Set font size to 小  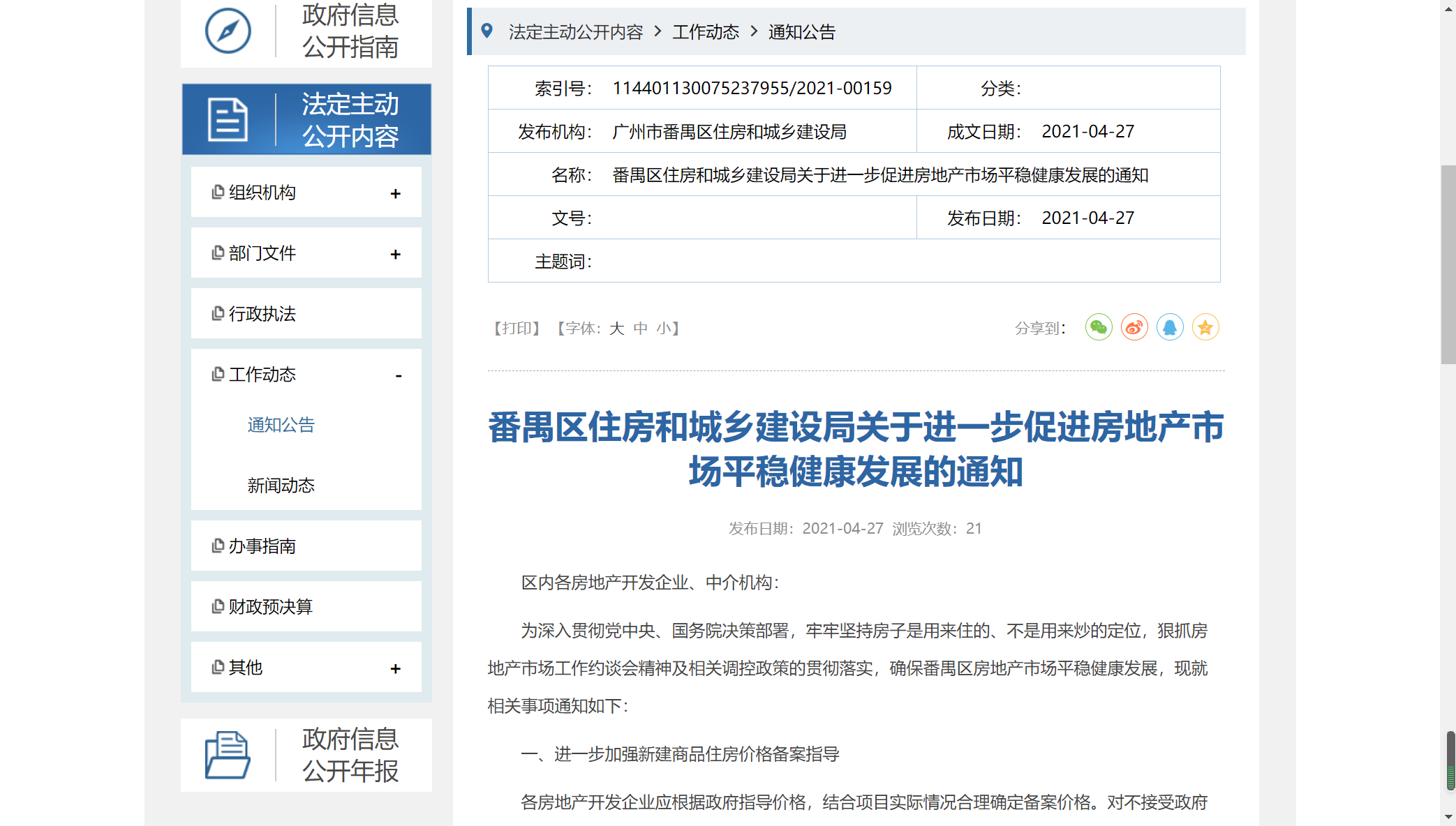[x=663, y=328]
